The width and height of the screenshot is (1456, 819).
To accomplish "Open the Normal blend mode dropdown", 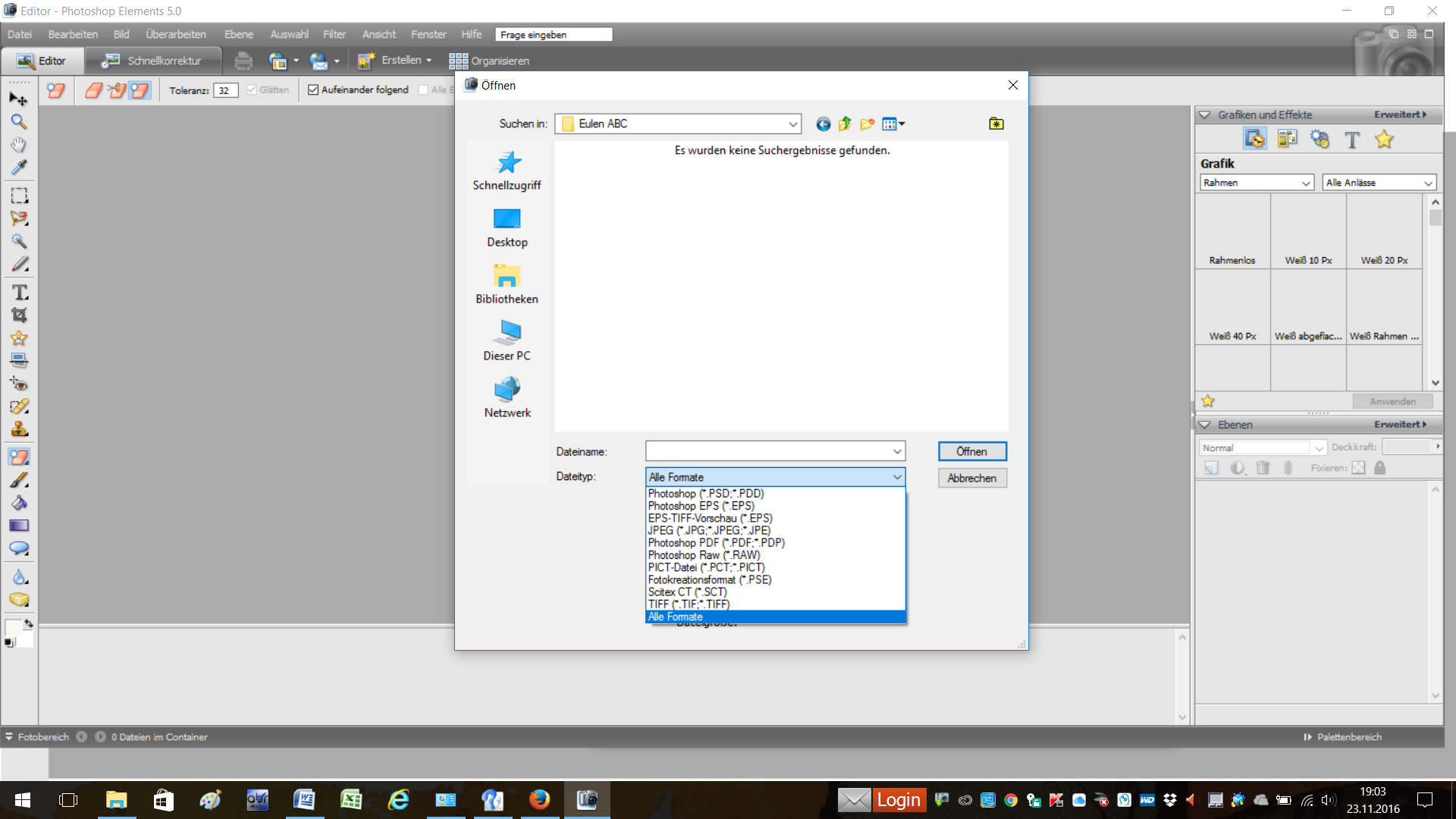I will pos(1263,447).
